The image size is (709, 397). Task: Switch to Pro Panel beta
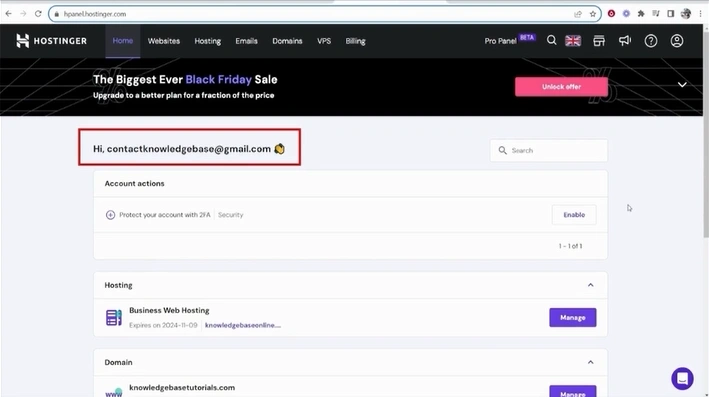point(510,40)
